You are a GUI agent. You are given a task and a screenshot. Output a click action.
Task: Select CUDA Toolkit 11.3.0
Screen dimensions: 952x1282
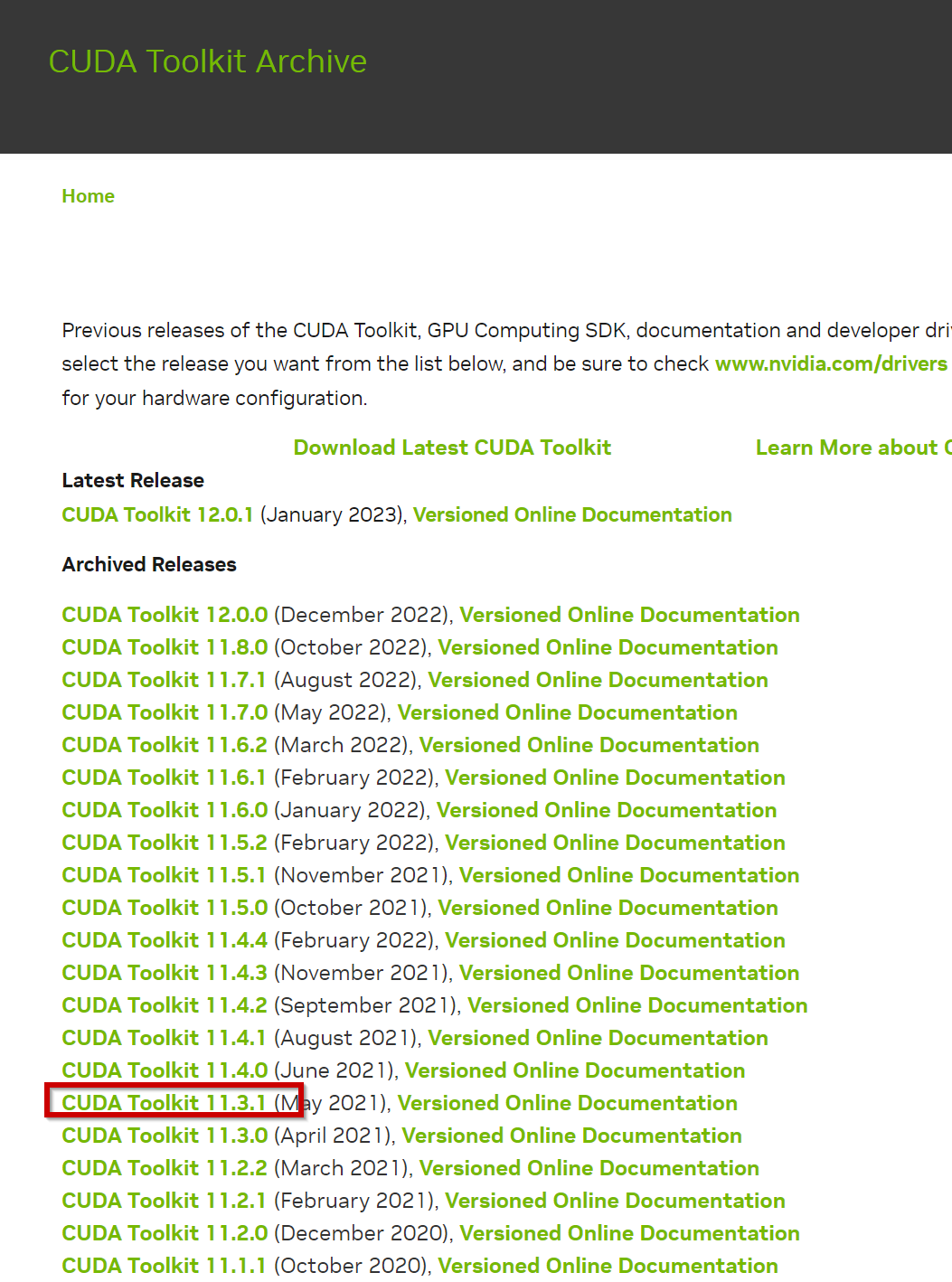(x=165, y=1136)
